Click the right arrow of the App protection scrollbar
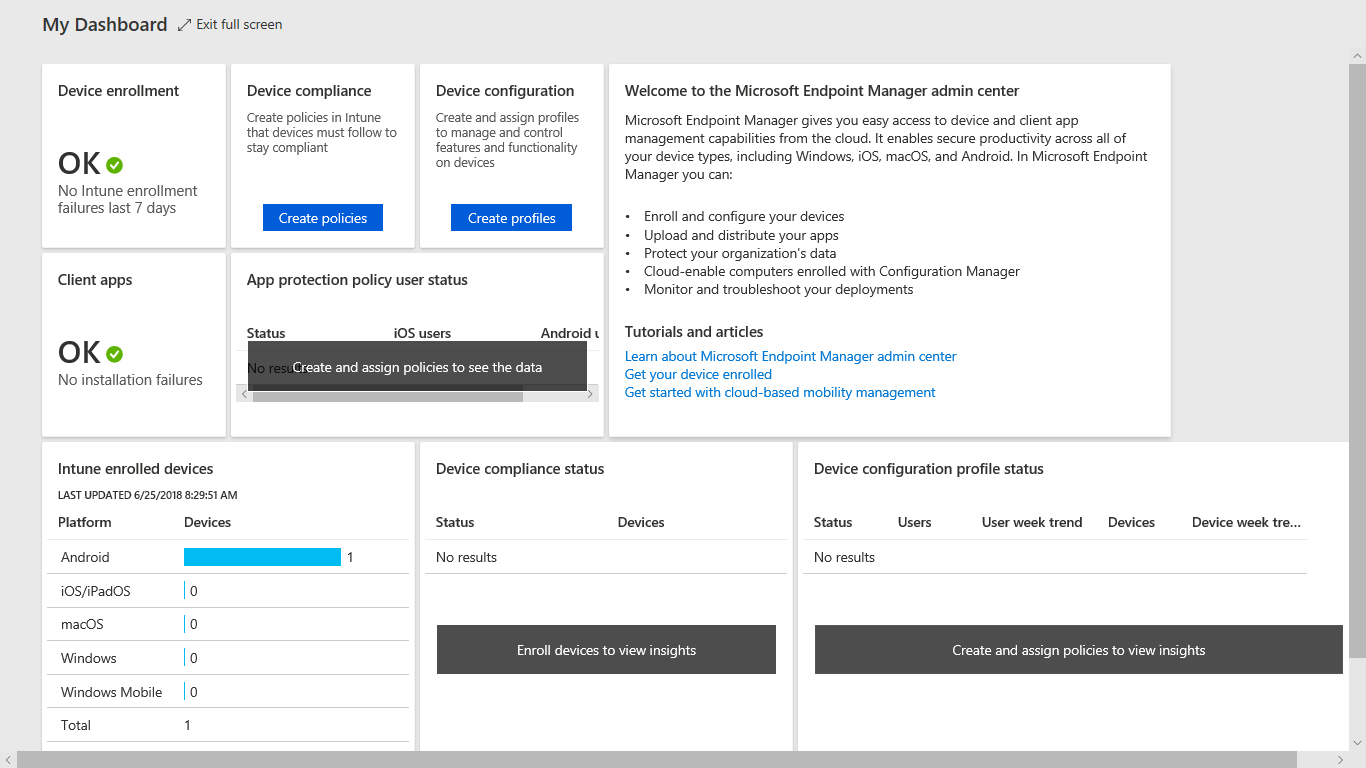Image resolution: width=1366 pixels, height=768 pixels. 590,394
